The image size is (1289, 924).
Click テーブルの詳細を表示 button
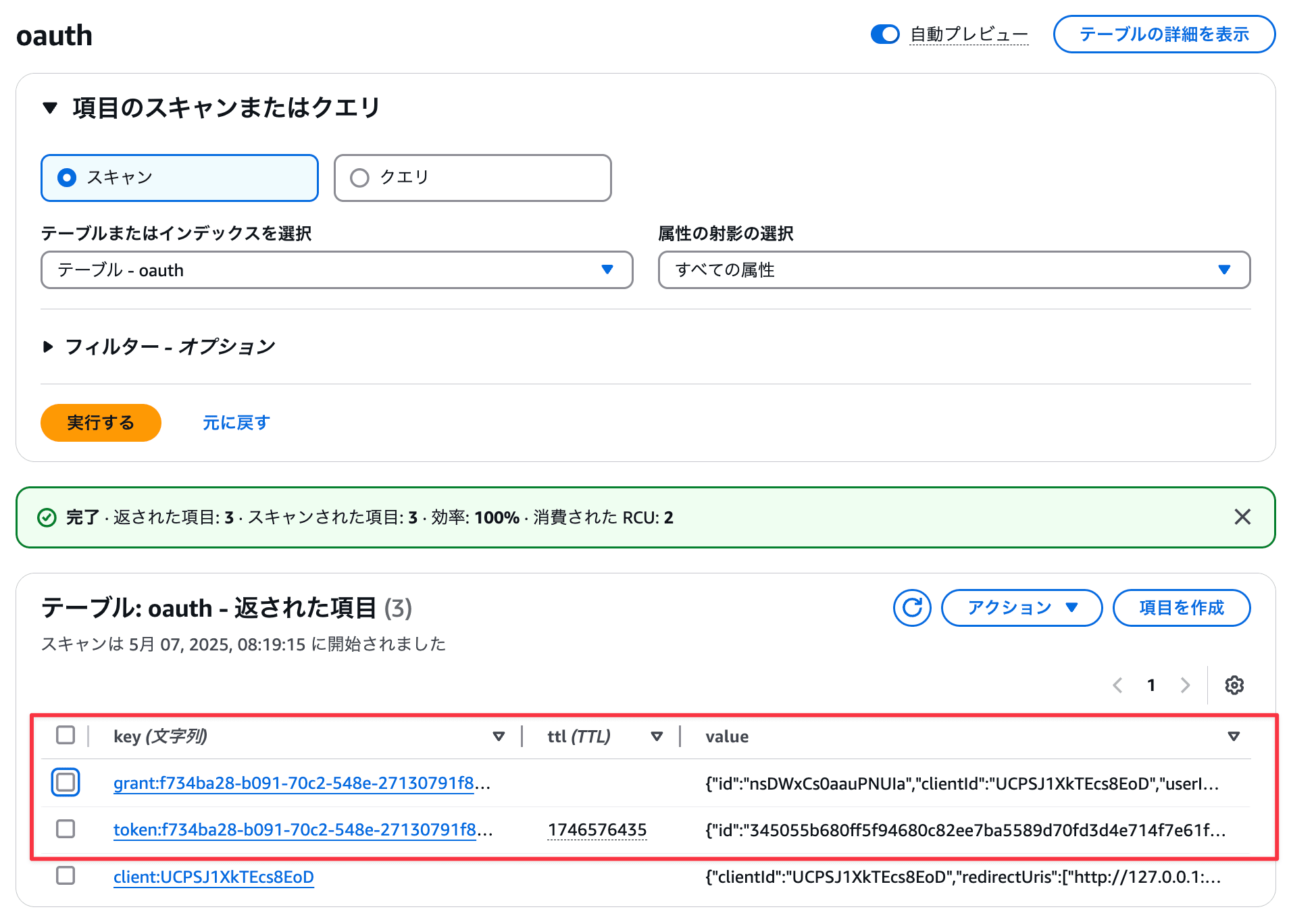coord(1164,34)
